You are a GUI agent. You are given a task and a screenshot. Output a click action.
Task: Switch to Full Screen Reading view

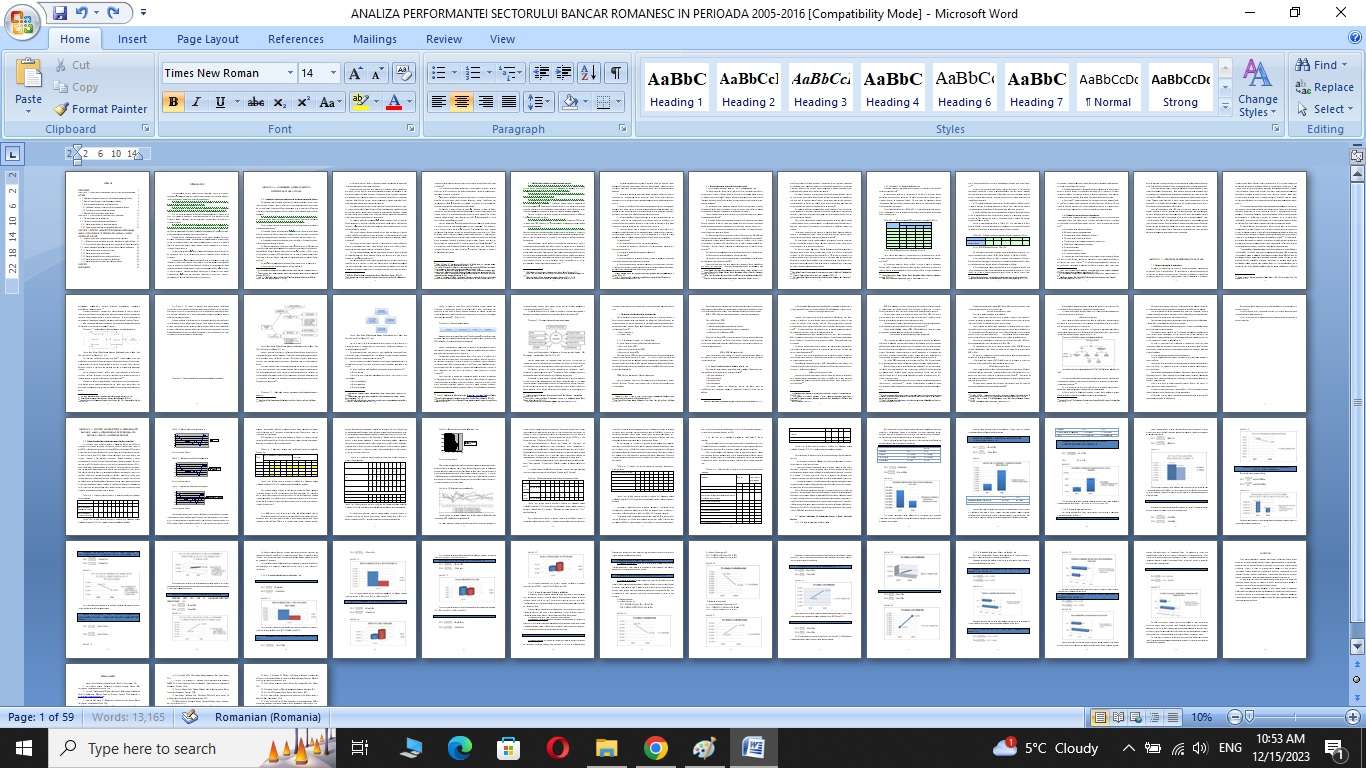(1117, 717)
